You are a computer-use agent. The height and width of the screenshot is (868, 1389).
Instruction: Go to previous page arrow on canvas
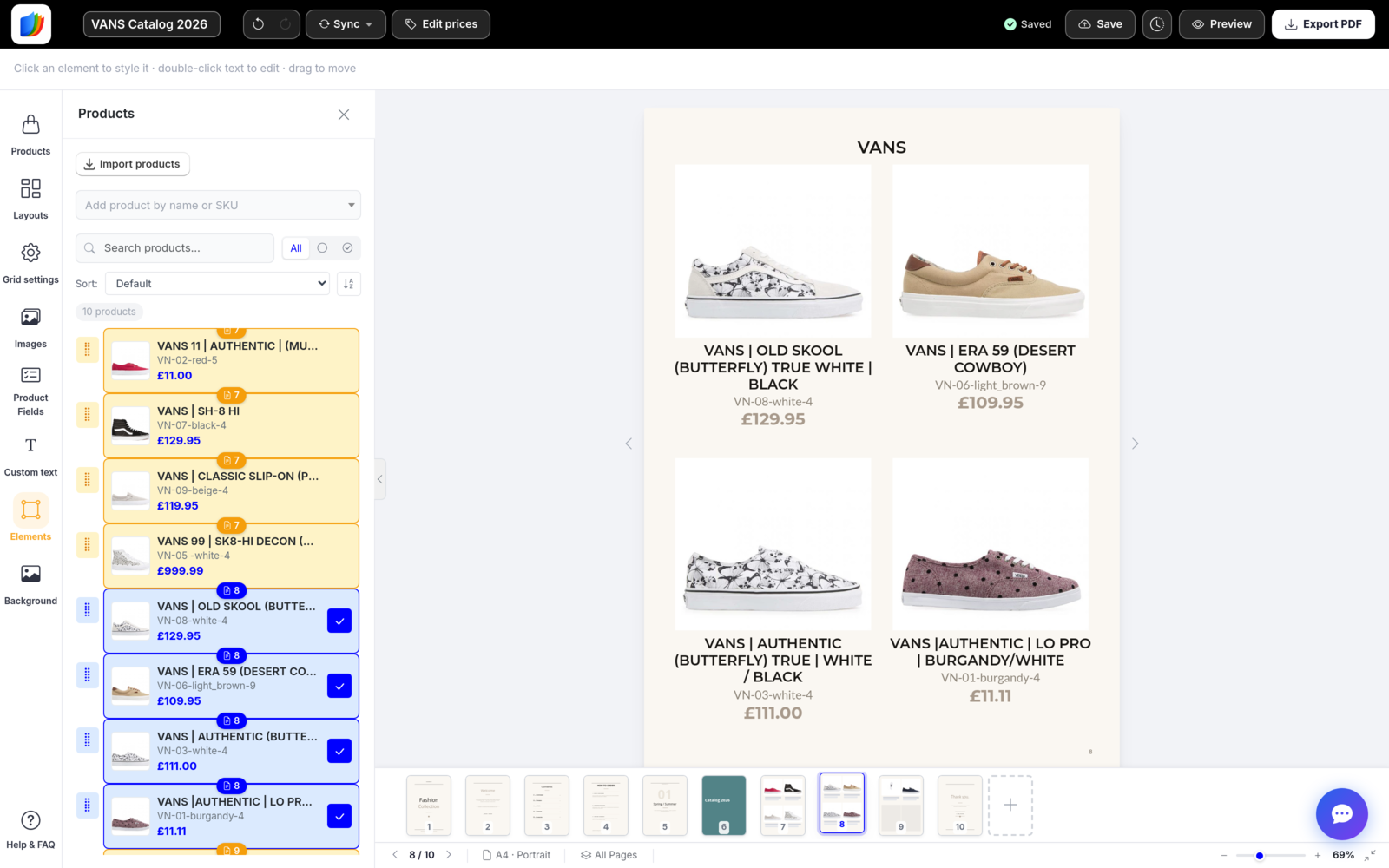click(x=629, y=444)
